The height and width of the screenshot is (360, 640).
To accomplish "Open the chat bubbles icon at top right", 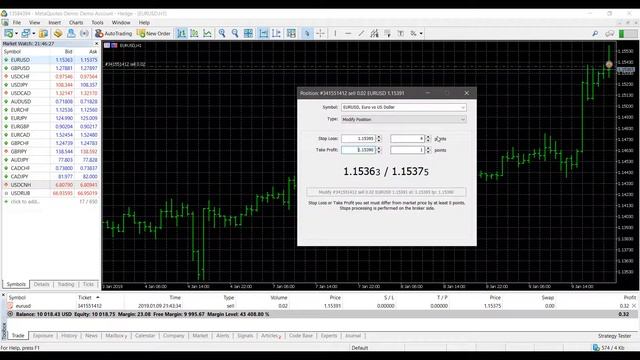I will (x=609, y=33).
